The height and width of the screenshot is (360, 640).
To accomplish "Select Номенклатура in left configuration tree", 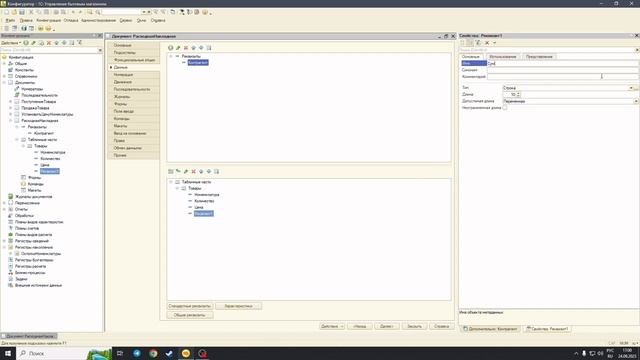I will 53,152.
